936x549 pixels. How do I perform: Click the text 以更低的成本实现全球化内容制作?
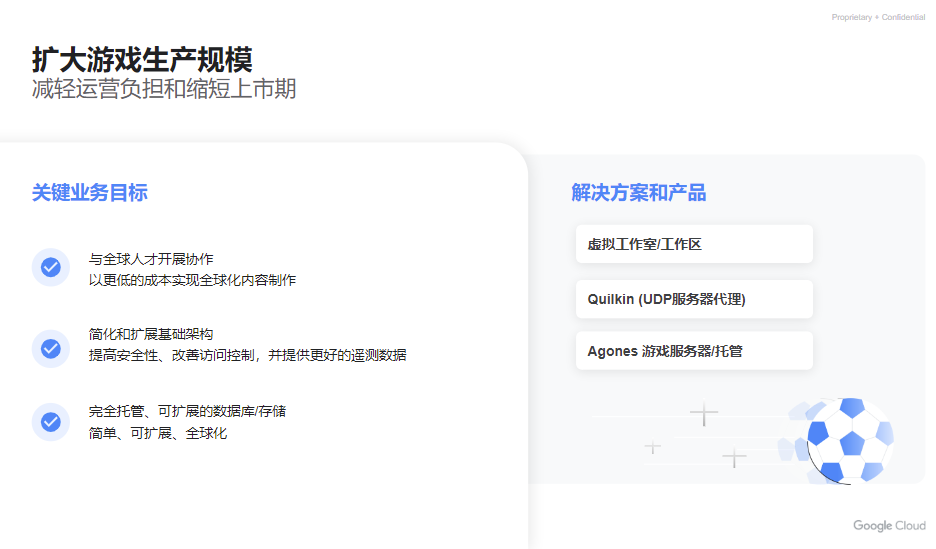192,280
